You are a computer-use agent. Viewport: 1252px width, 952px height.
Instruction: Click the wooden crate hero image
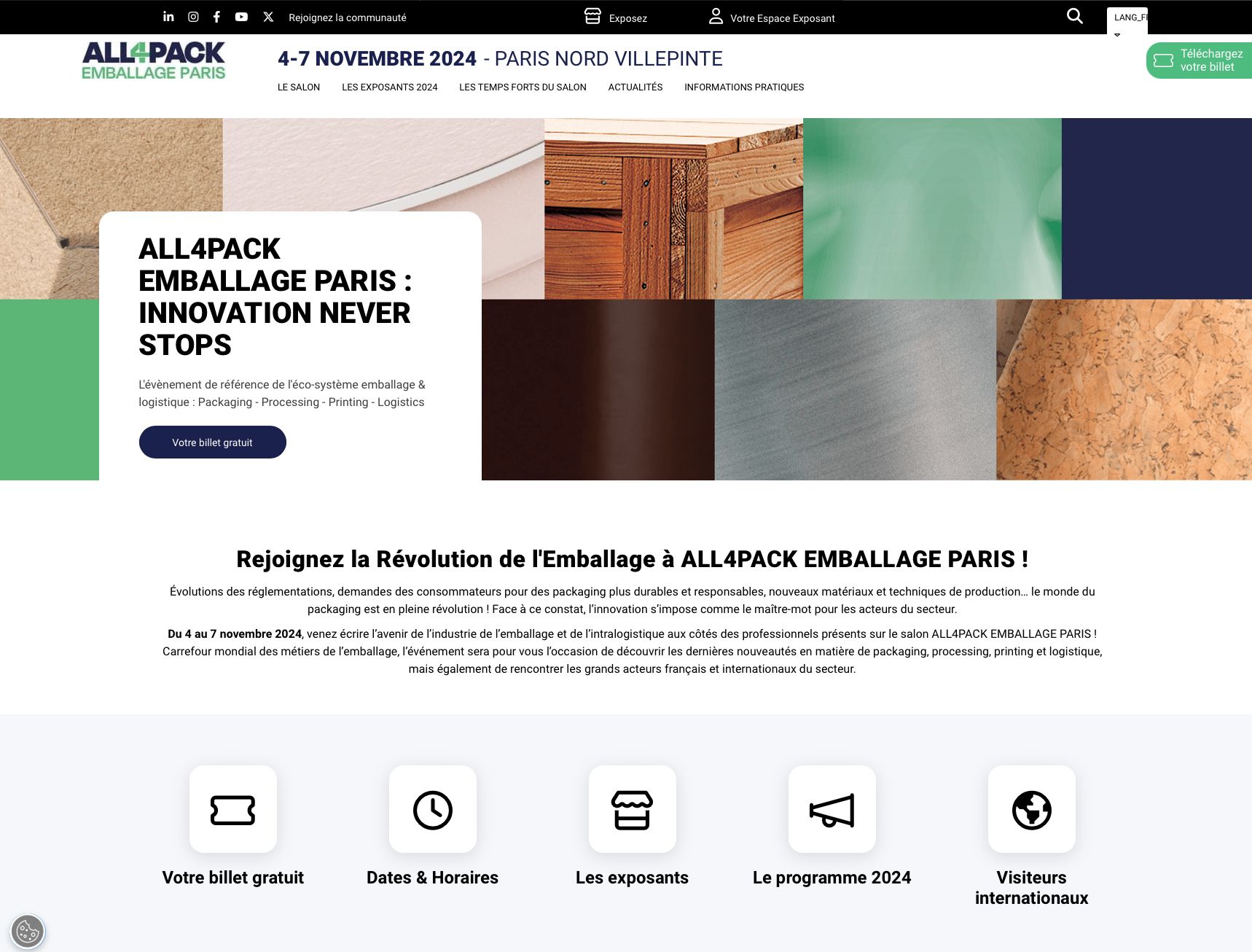point(673,208)
